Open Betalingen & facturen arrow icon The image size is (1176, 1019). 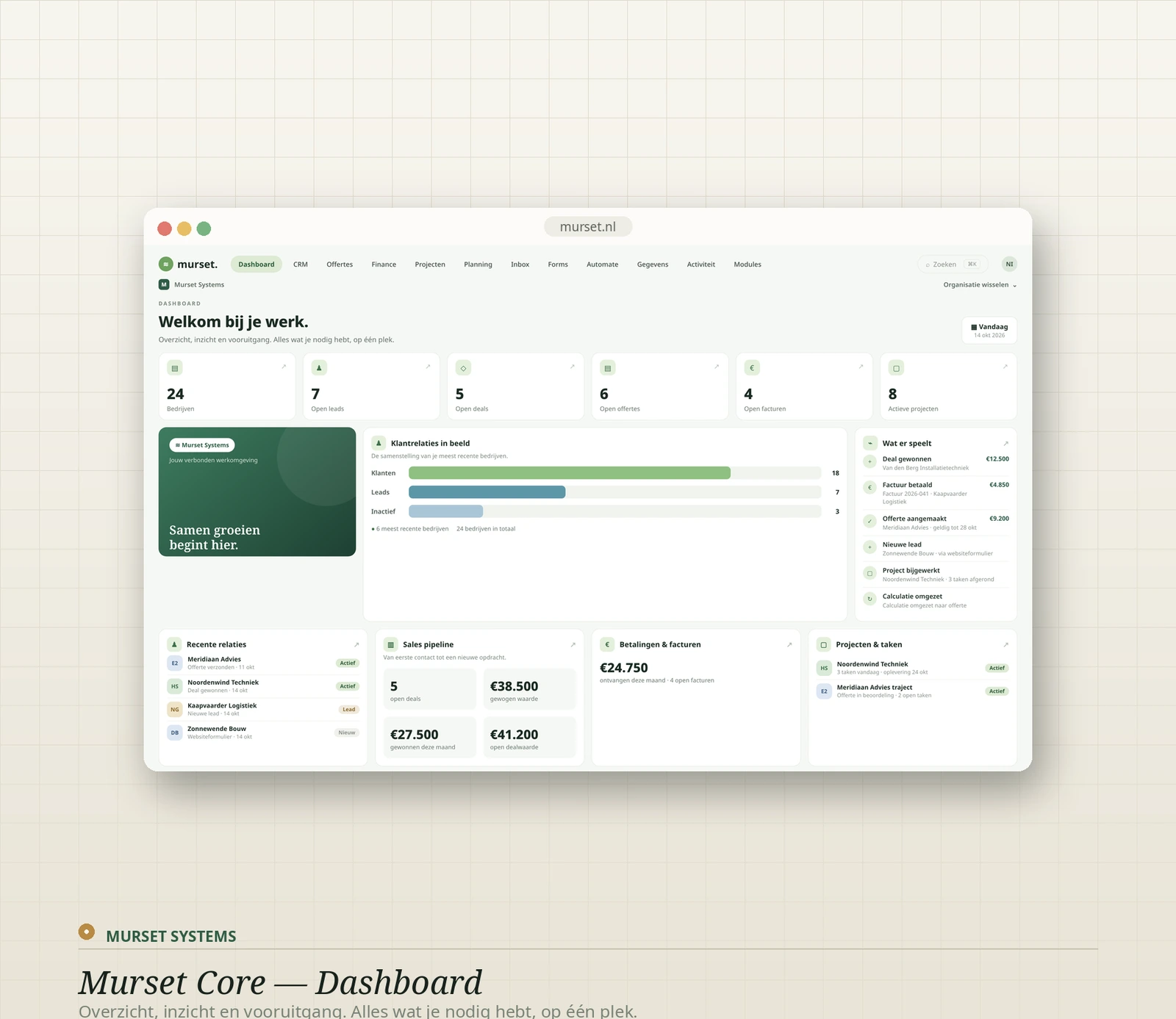click(789, 645)
